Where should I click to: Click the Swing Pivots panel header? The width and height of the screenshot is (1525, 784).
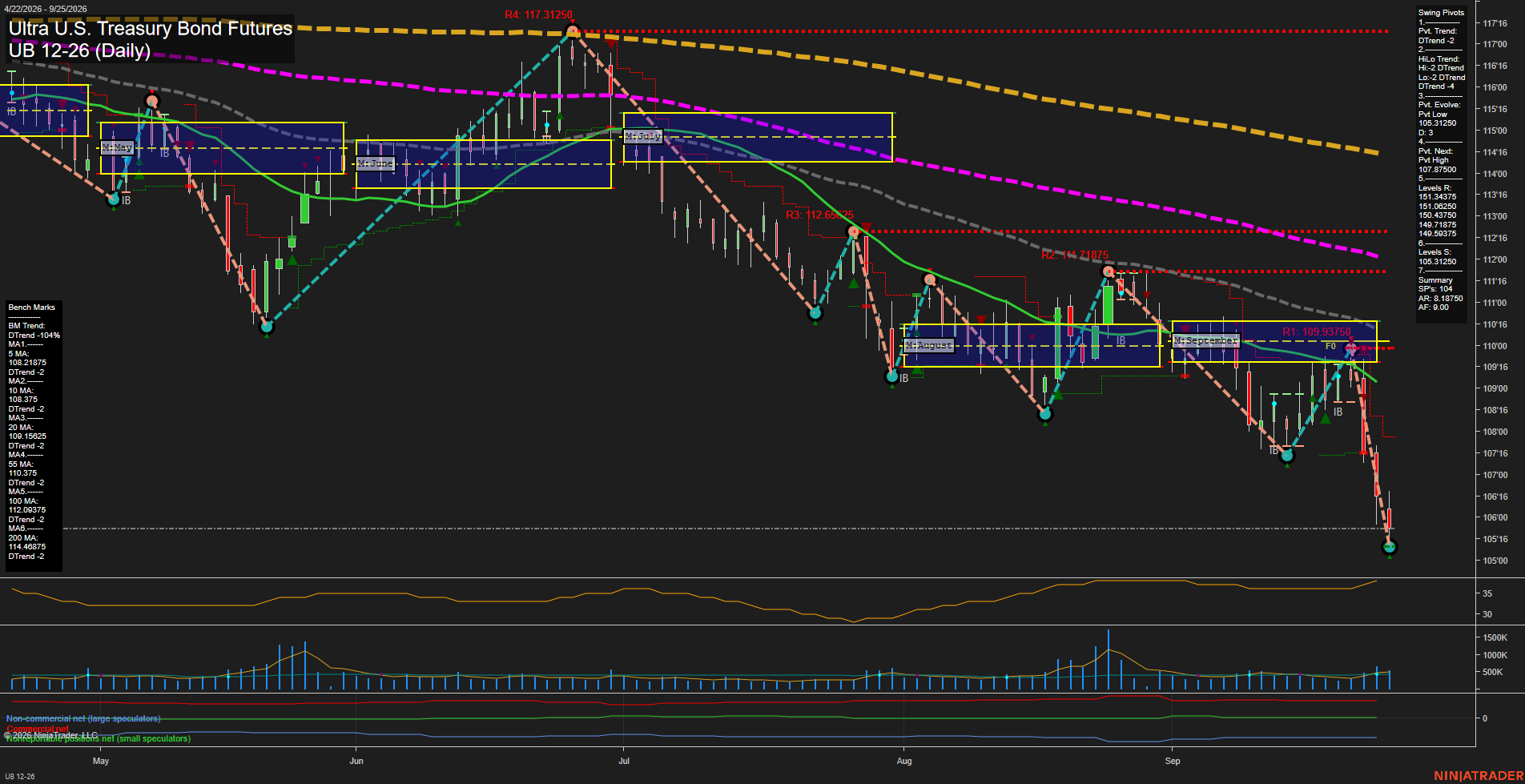[1441, 13]
